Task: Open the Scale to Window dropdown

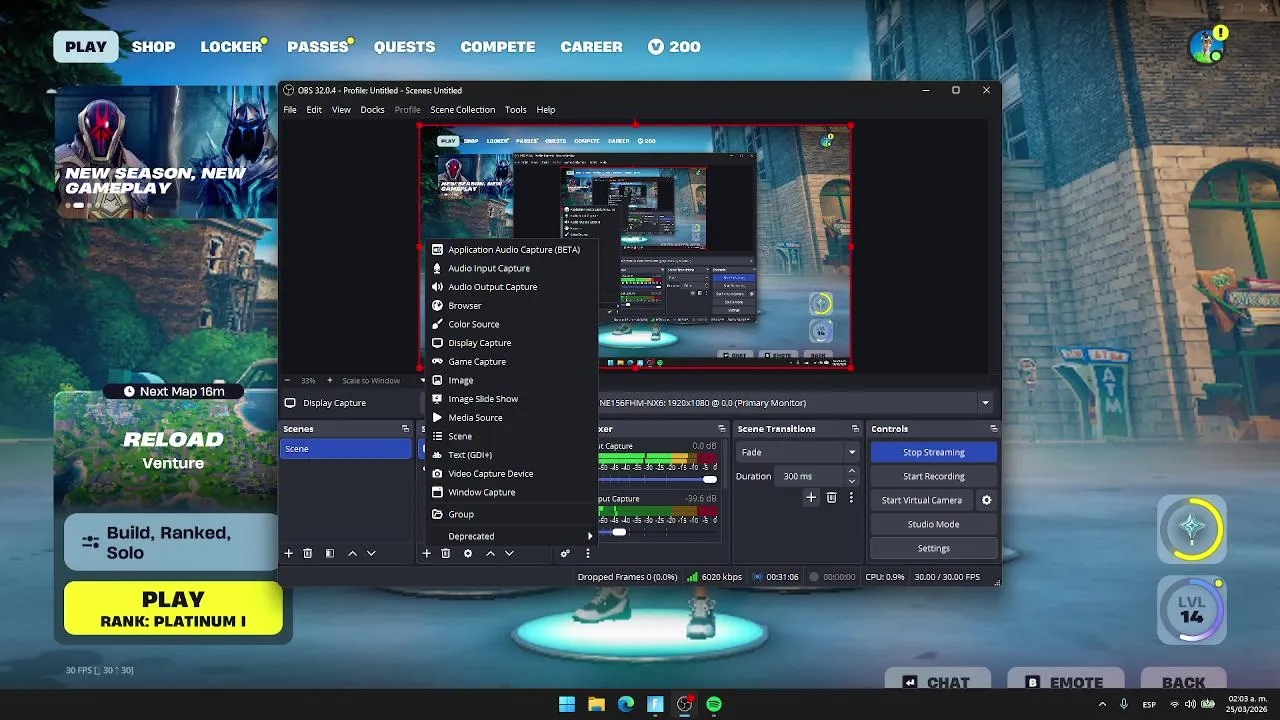Action: [x=384, y=381]
